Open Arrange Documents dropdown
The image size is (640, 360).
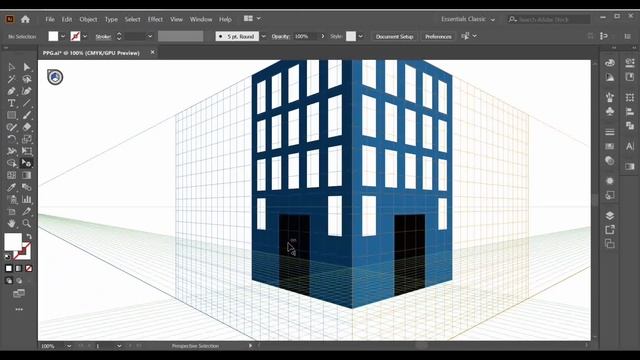(x=252, y=19)
